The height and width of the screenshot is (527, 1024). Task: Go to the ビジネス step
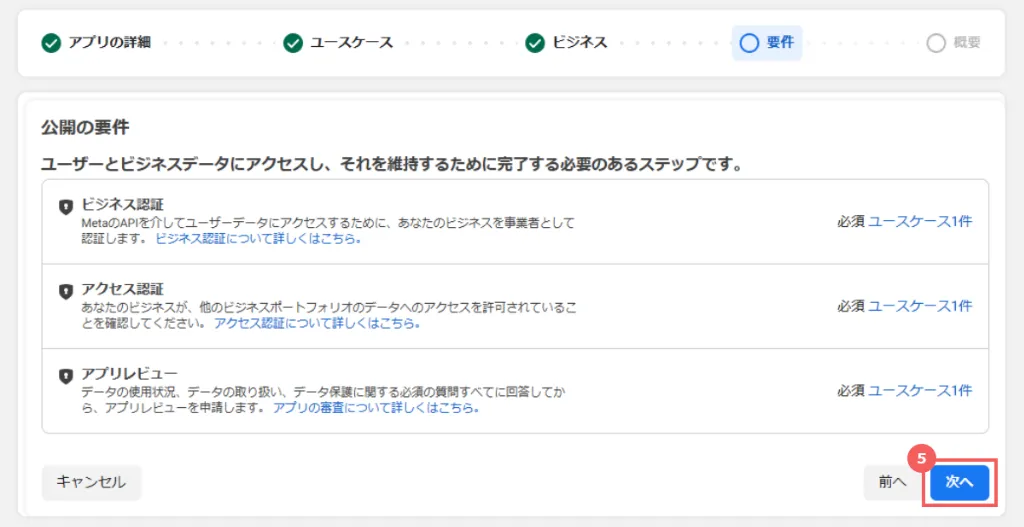(580, 43)
